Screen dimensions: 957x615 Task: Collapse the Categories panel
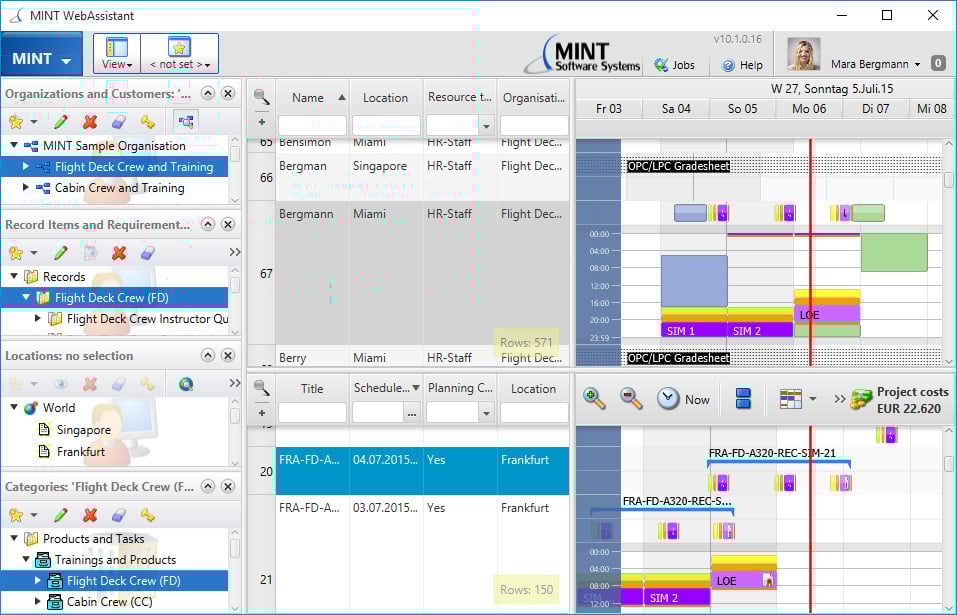pyautogui.click(x=208, y=487)
